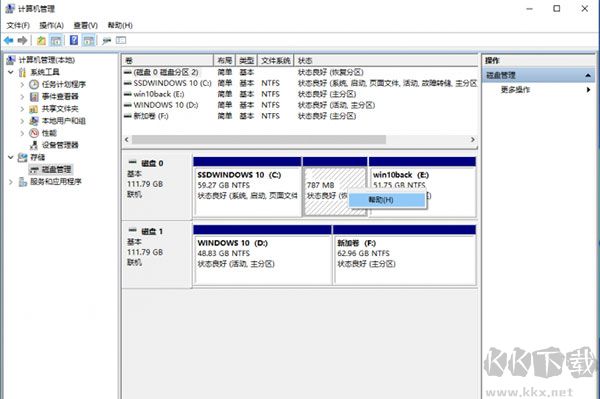Select the 新加卷 (F:) volume row
The height and width of the screenshot is (399, 600).
click(x=300, y=116)
